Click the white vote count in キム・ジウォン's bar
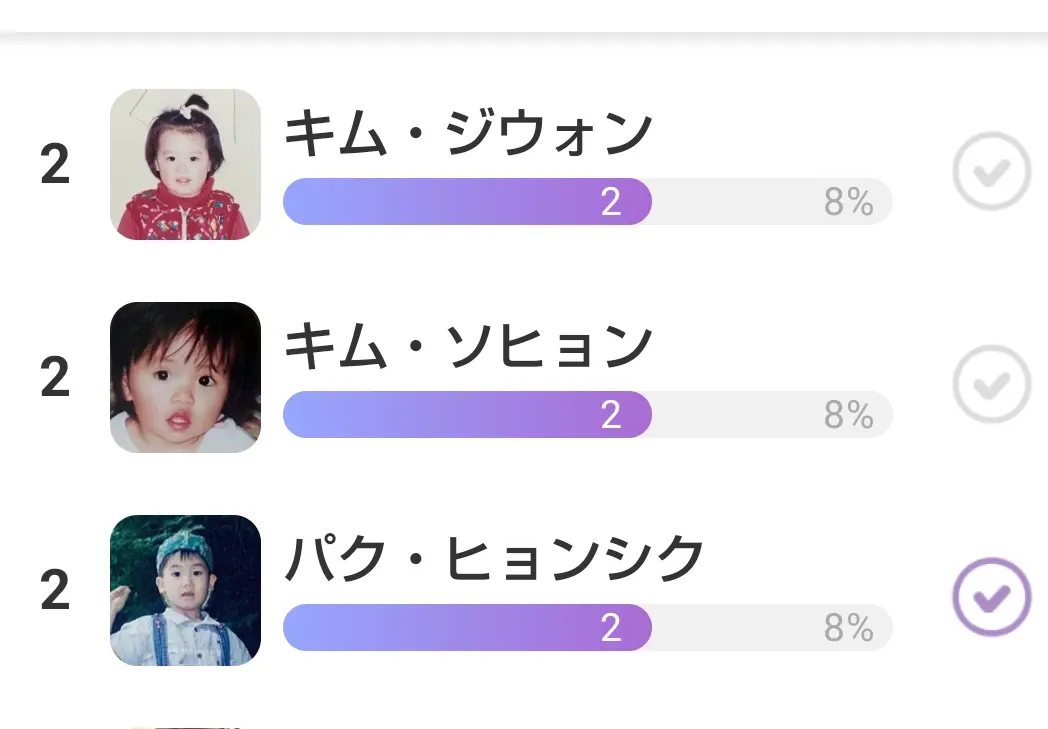 point(611,202)
